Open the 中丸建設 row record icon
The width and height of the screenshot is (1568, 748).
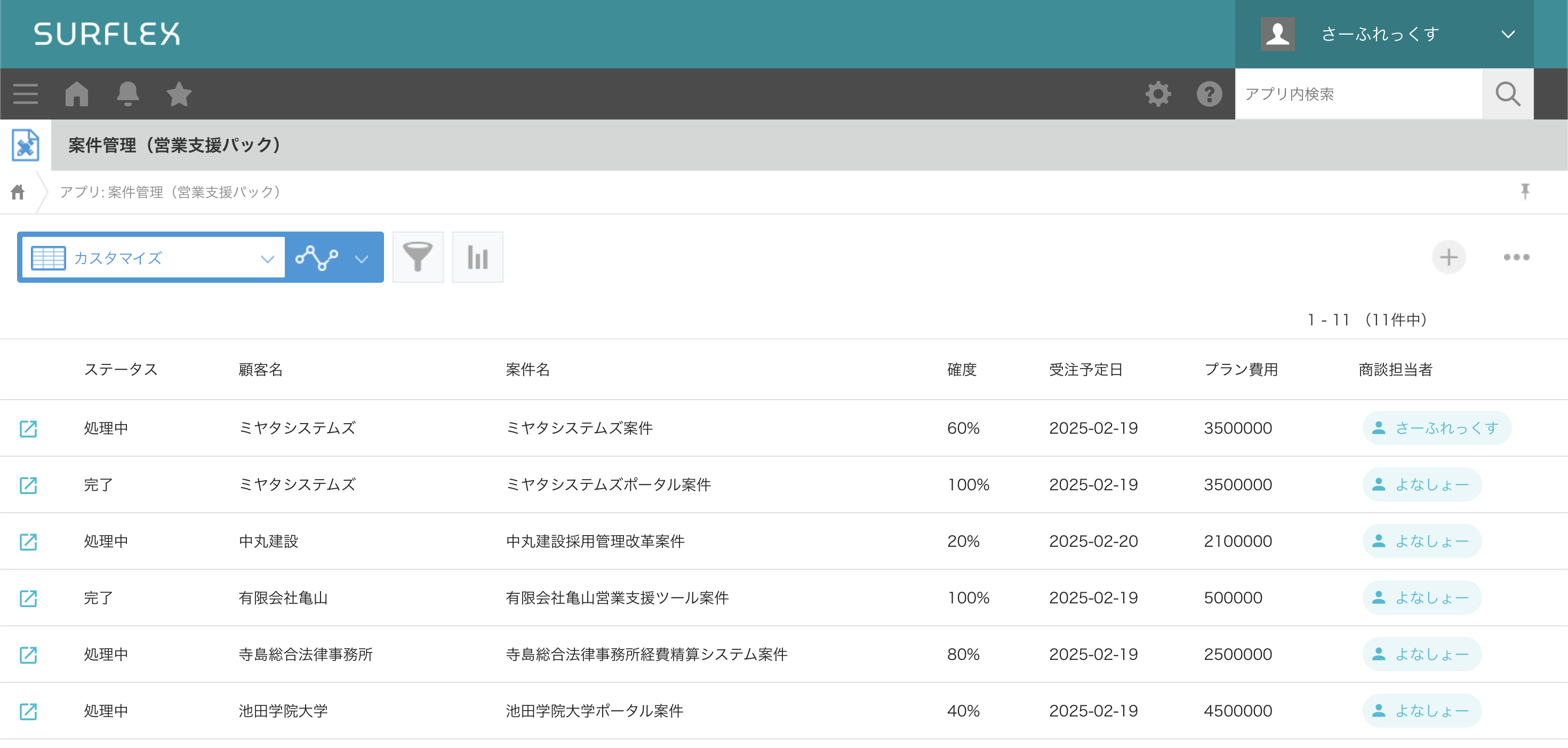point(29,541)
